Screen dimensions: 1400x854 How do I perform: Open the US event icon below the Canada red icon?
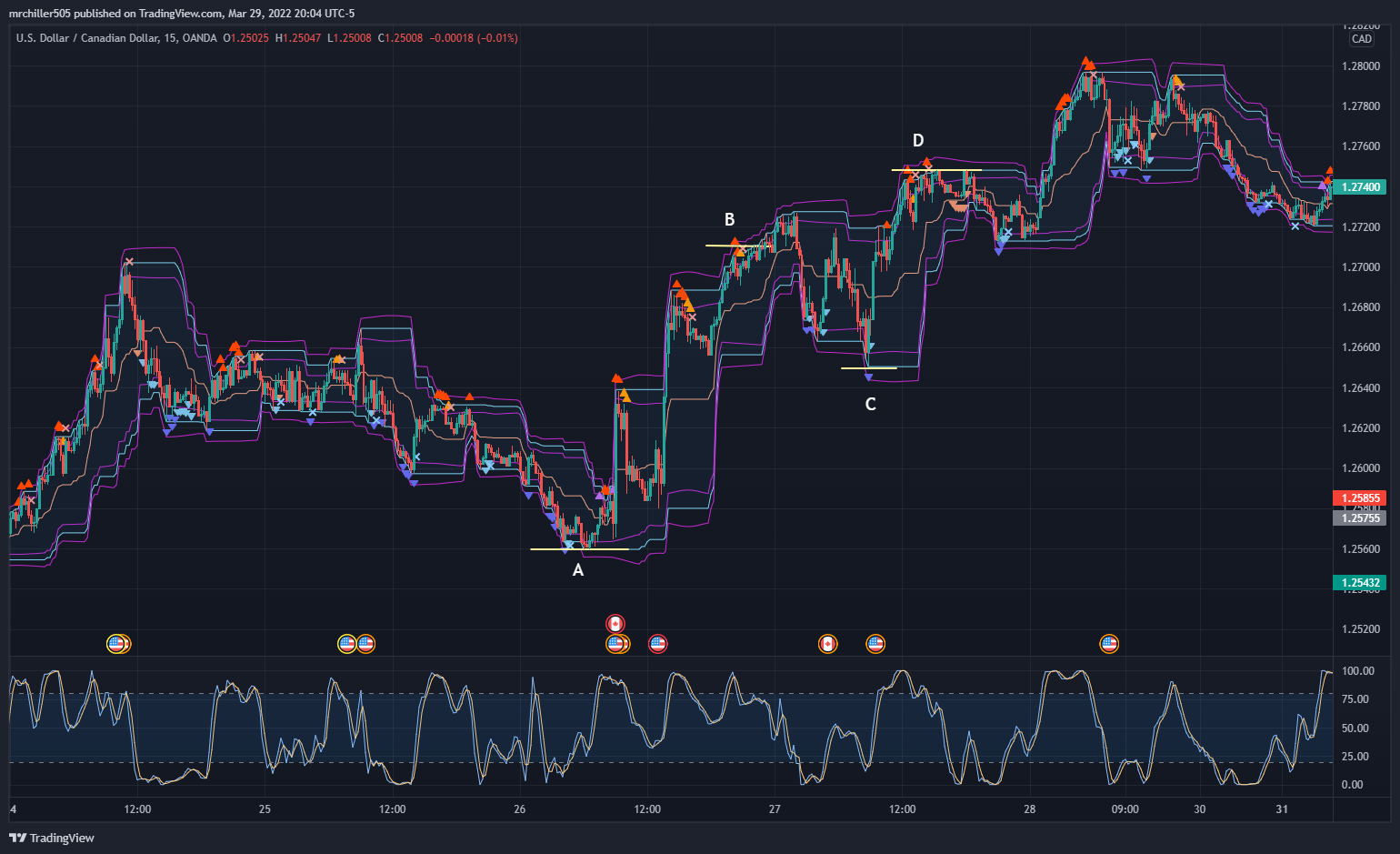pyautogui.click(x=615, y=644)
